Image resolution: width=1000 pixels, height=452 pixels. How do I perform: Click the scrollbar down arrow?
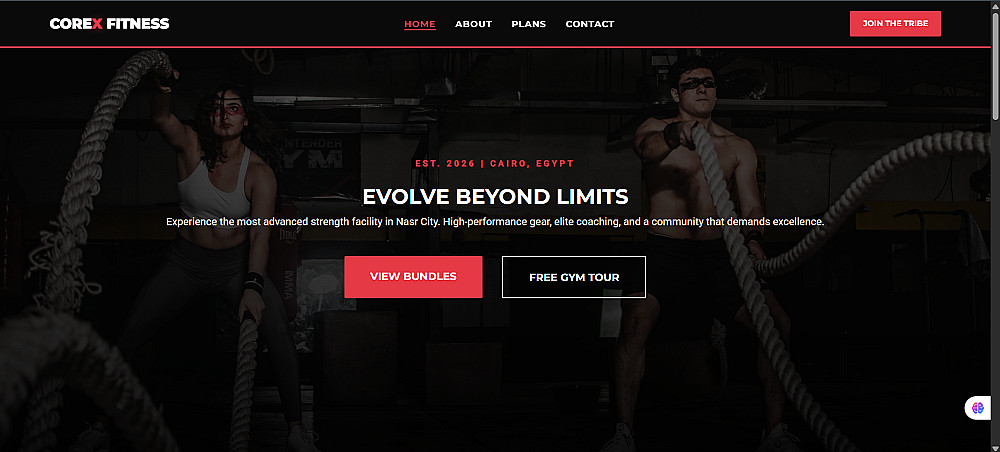click(x=996, y=447)
